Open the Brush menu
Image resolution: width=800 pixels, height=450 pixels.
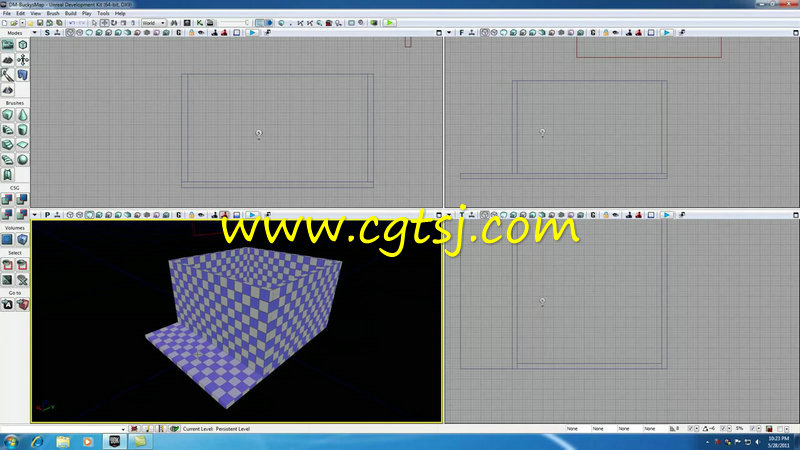53,13
